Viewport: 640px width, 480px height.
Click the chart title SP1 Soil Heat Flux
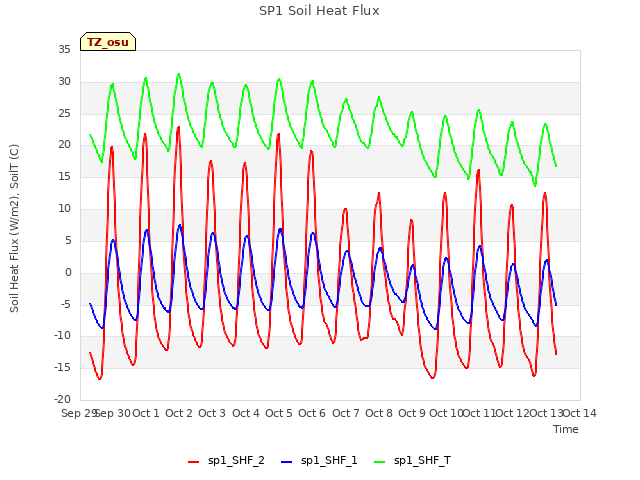point(319,11)
